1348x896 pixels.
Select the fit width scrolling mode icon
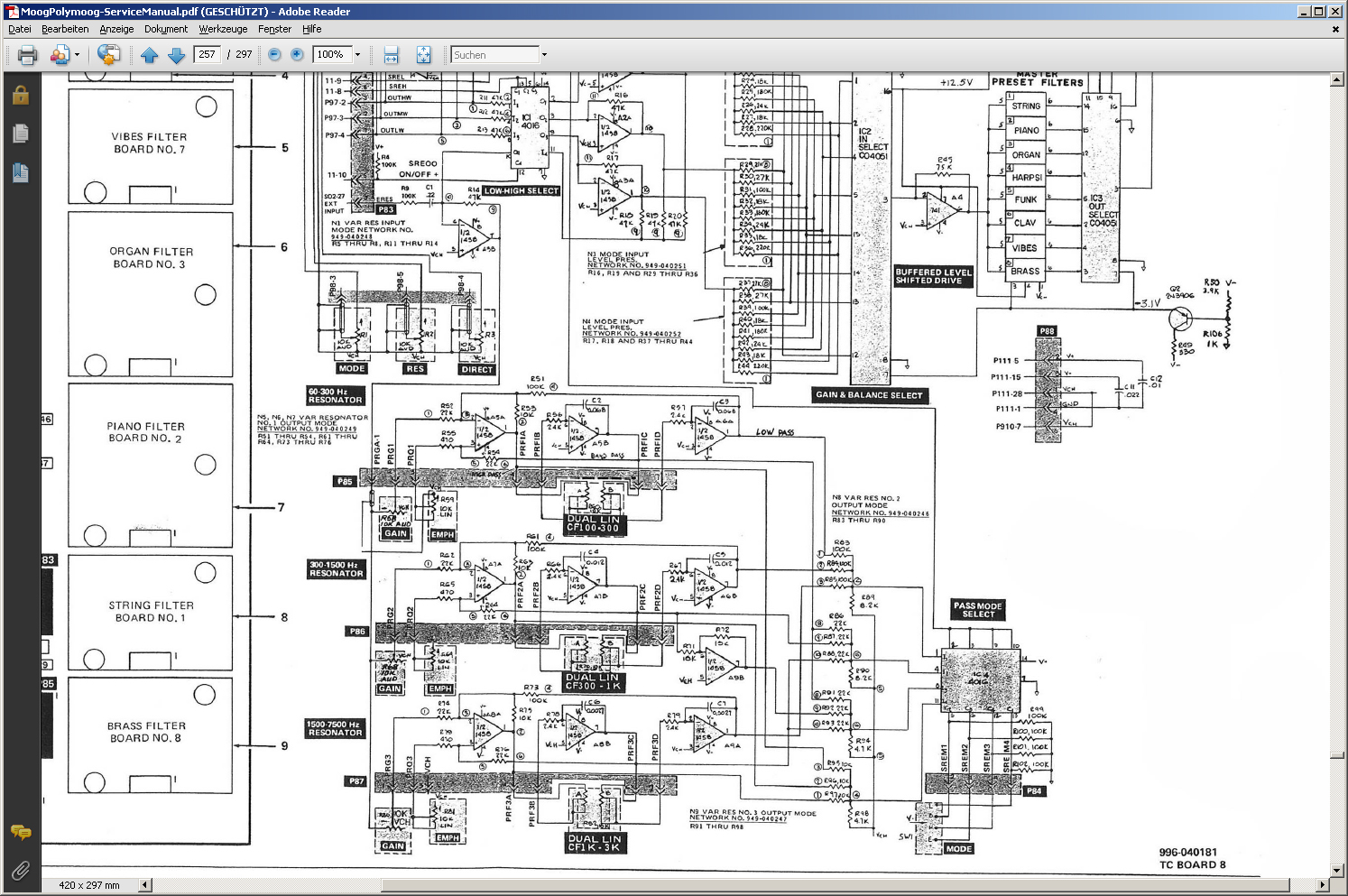[x=391, y=55]
